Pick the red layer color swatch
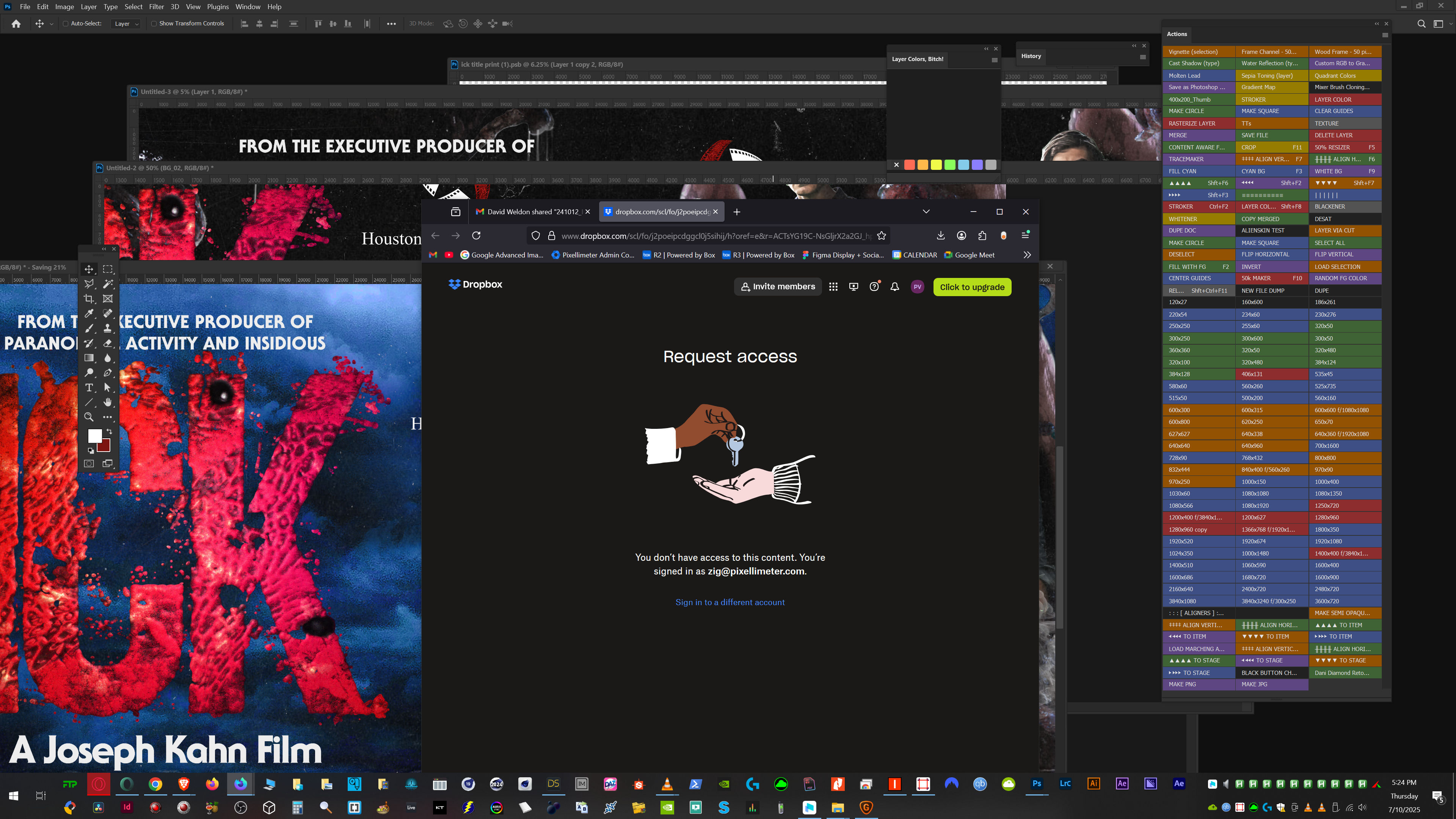This screenshot has height=819, width=1456. coord(910,165)
